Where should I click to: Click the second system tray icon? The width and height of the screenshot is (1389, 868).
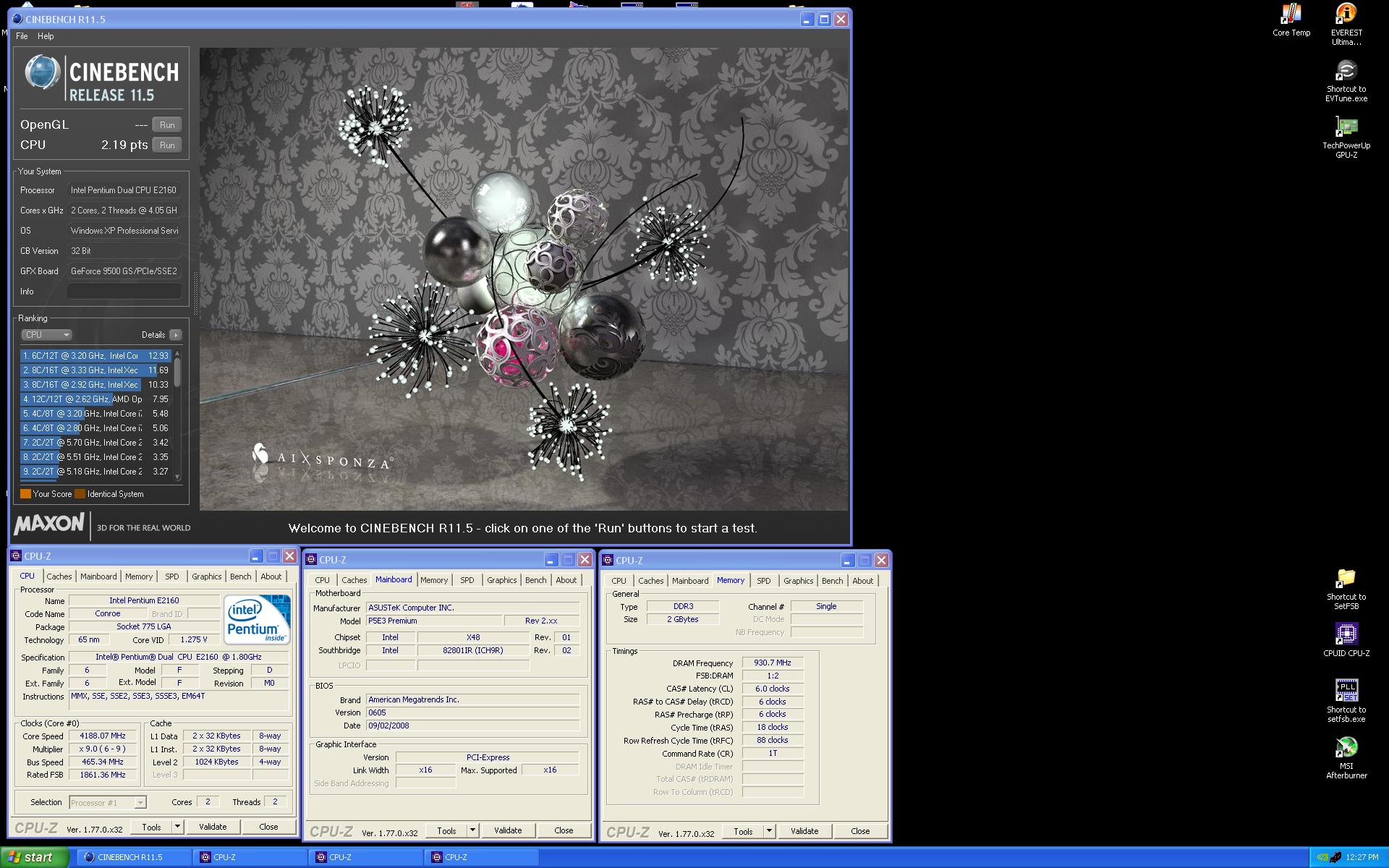(x=1335, y=857)
